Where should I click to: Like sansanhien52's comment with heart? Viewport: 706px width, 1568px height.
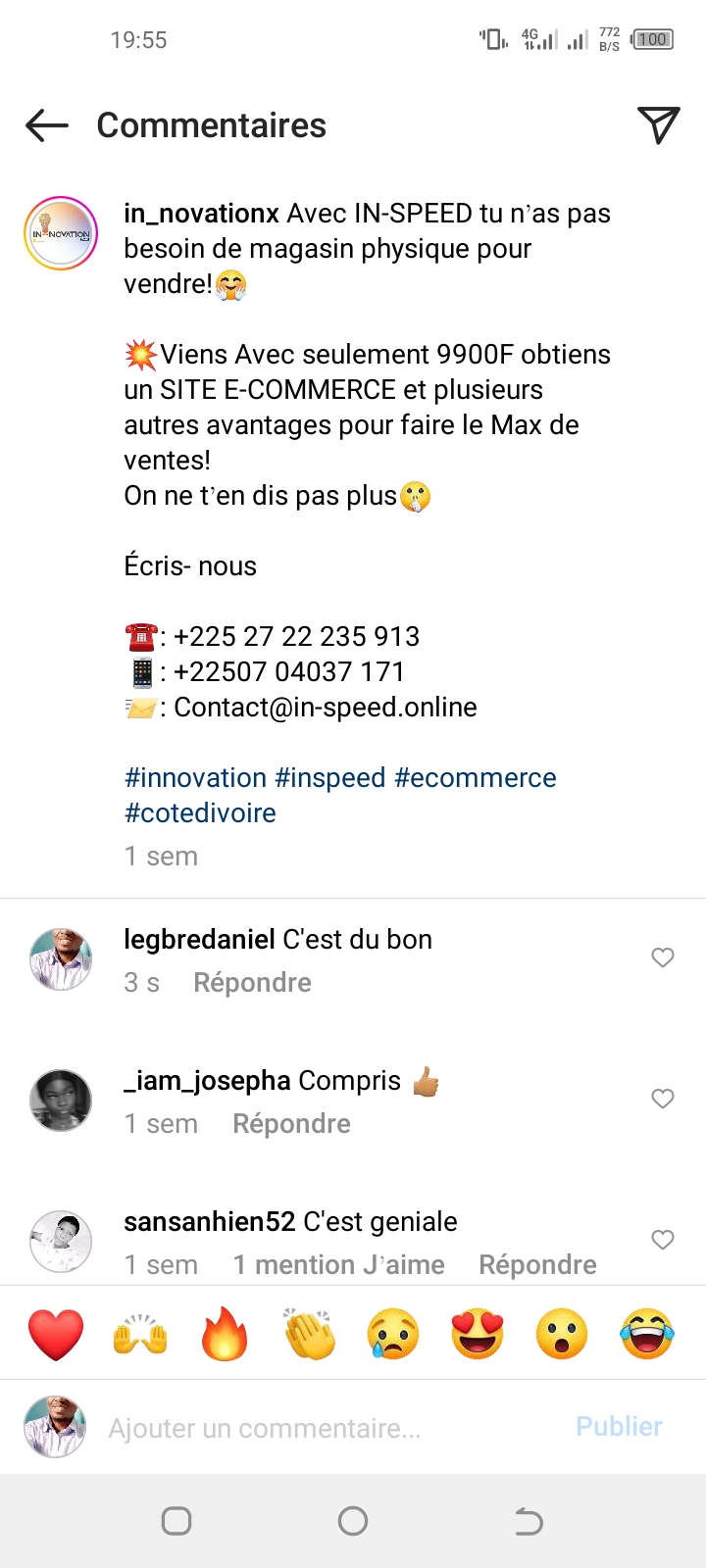click(663, 1240)
